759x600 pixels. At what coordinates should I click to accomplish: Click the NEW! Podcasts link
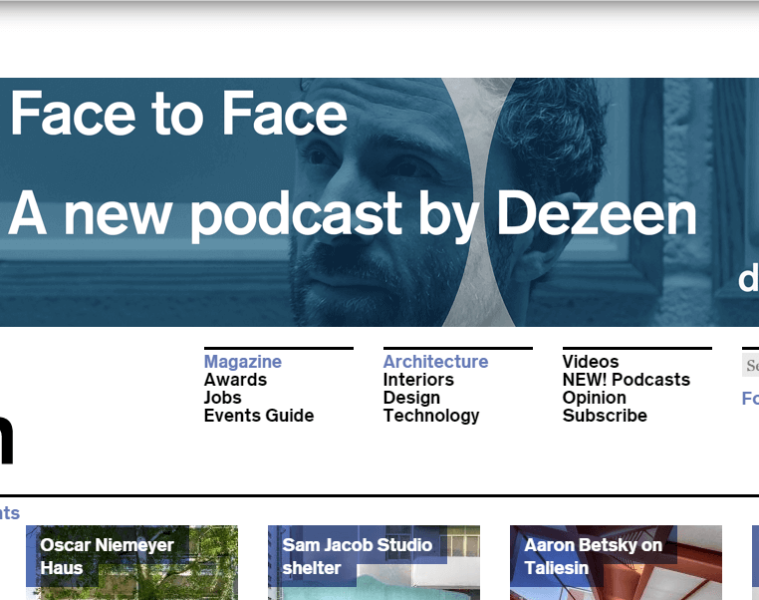[626, 380]
